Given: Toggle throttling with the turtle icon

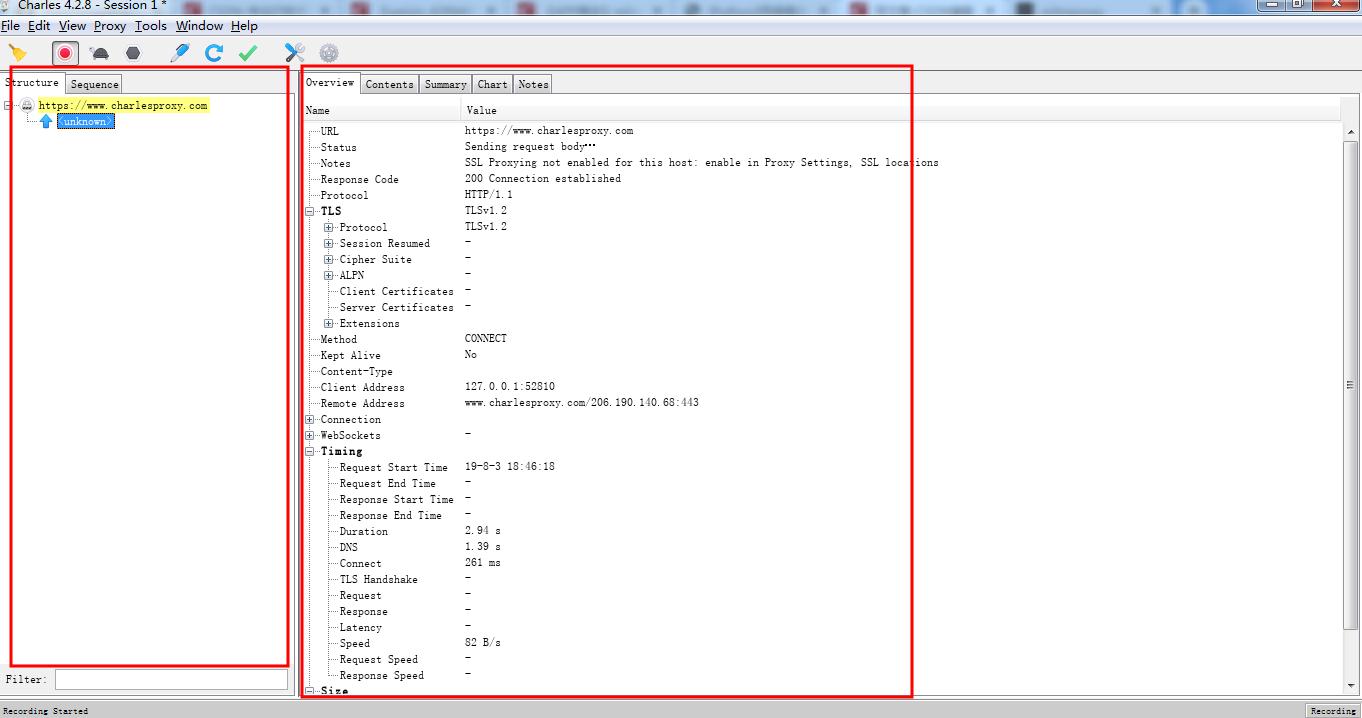Looking at the screenshot, I should click(100, 53).
